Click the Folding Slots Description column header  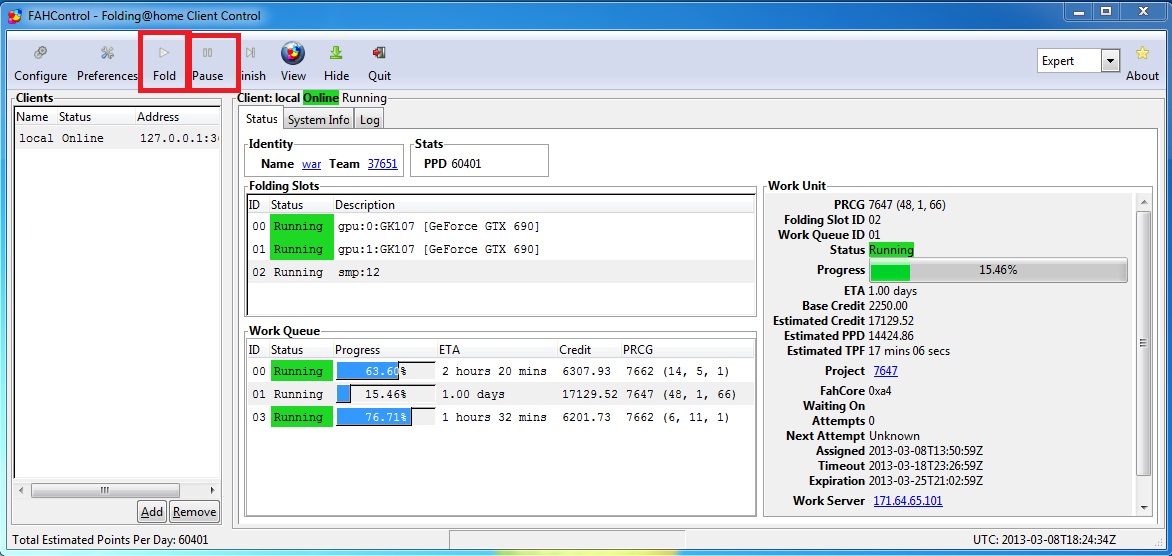click(x=543, y=205)
